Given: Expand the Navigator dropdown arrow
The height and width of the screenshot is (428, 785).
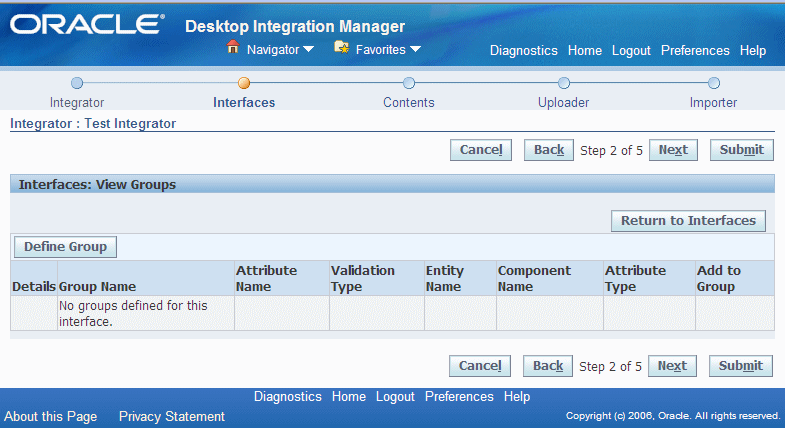Looking at the screenshot, I should (308, 49).
